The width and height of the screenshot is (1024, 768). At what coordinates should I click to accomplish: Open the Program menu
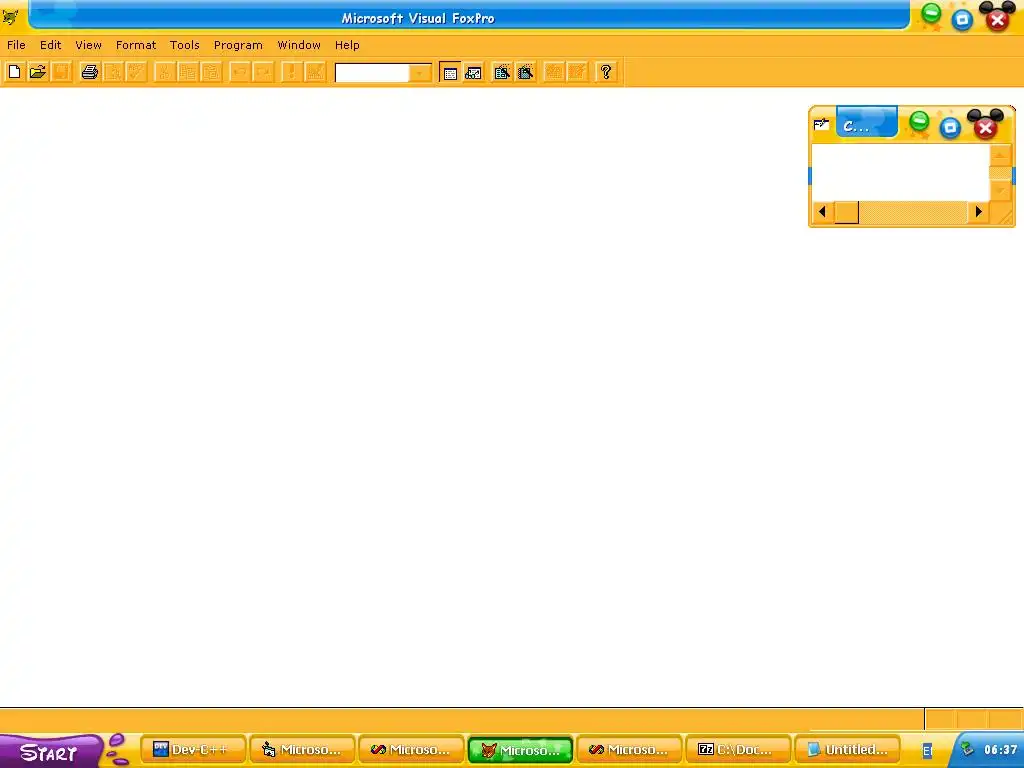pos(238,45)
